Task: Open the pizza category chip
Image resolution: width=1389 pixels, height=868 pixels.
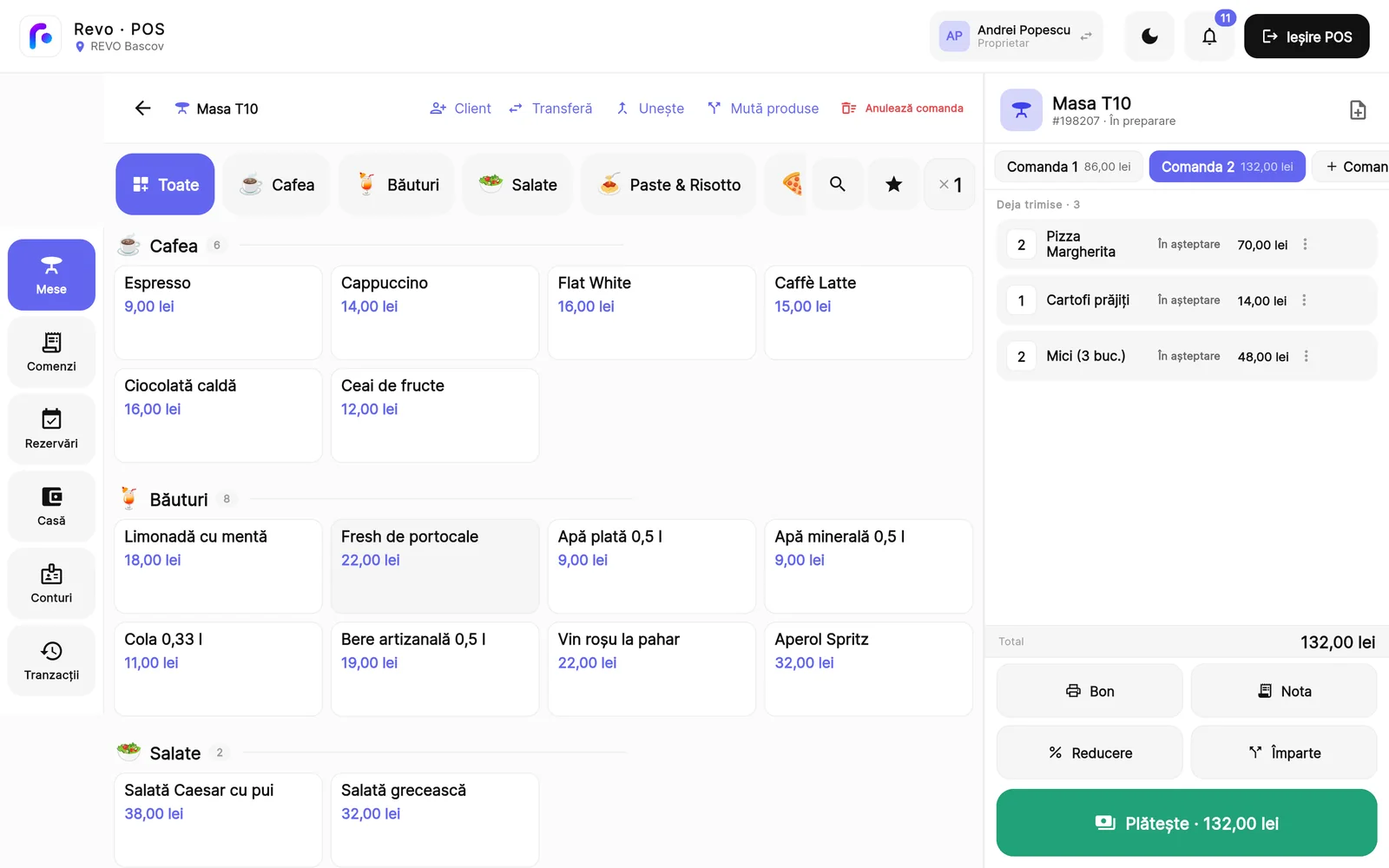Action: [786, 184]
